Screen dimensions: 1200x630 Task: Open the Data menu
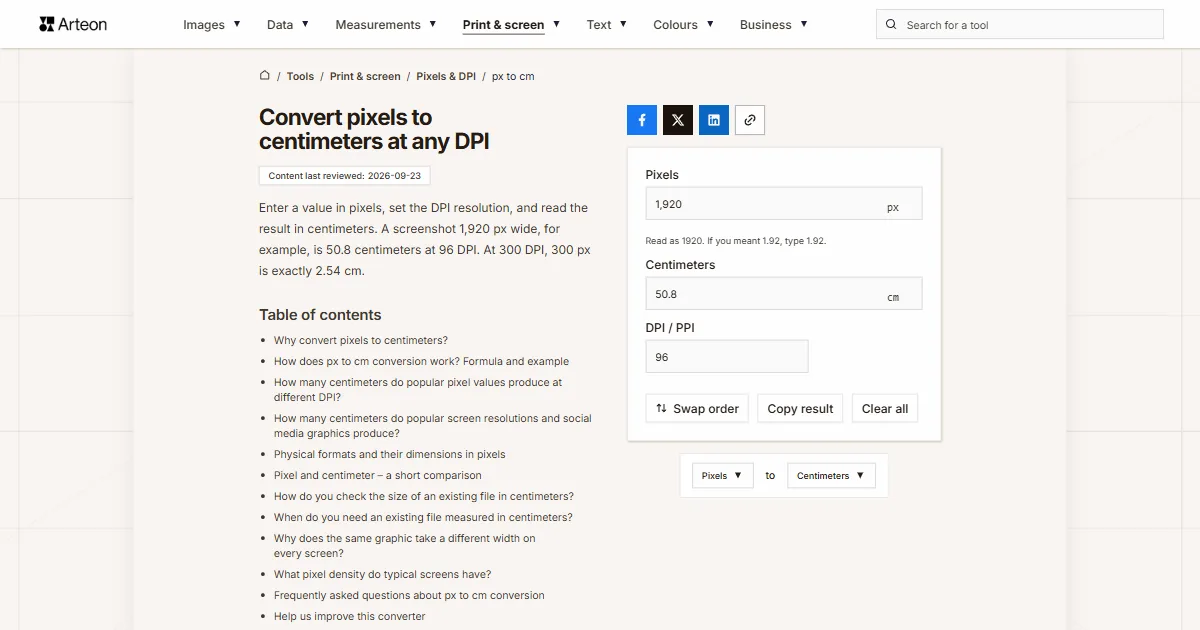point(288,25)
